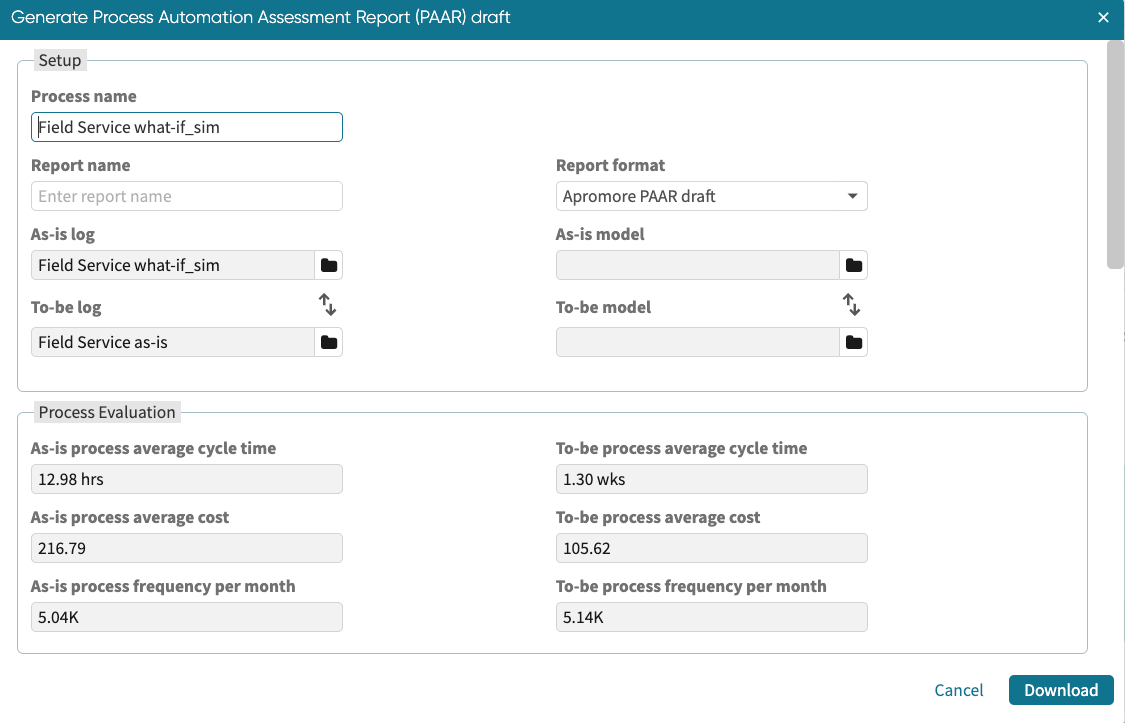Open folder browser for To-be log
Image resolution: width=1125 pixels, height=723 pixels.
coord(328,342)
